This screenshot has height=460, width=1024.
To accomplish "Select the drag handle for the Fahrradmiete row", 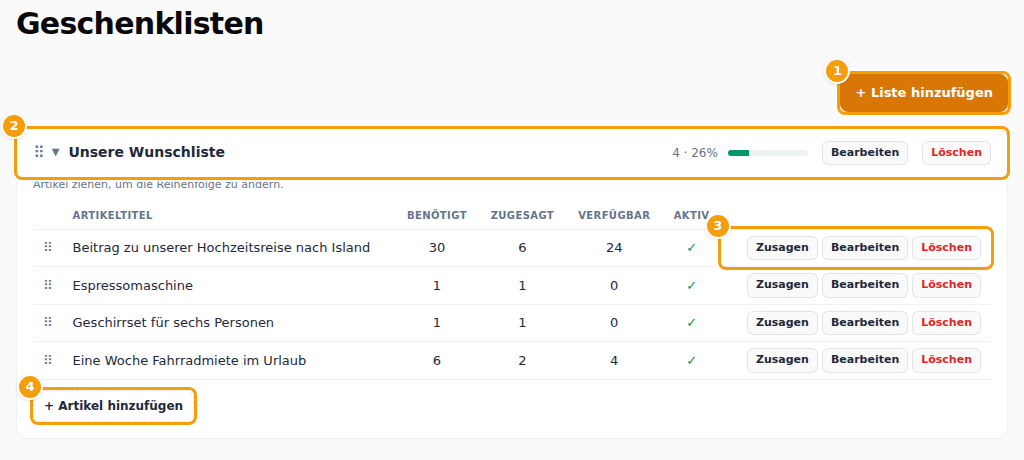I will [48, 360].
